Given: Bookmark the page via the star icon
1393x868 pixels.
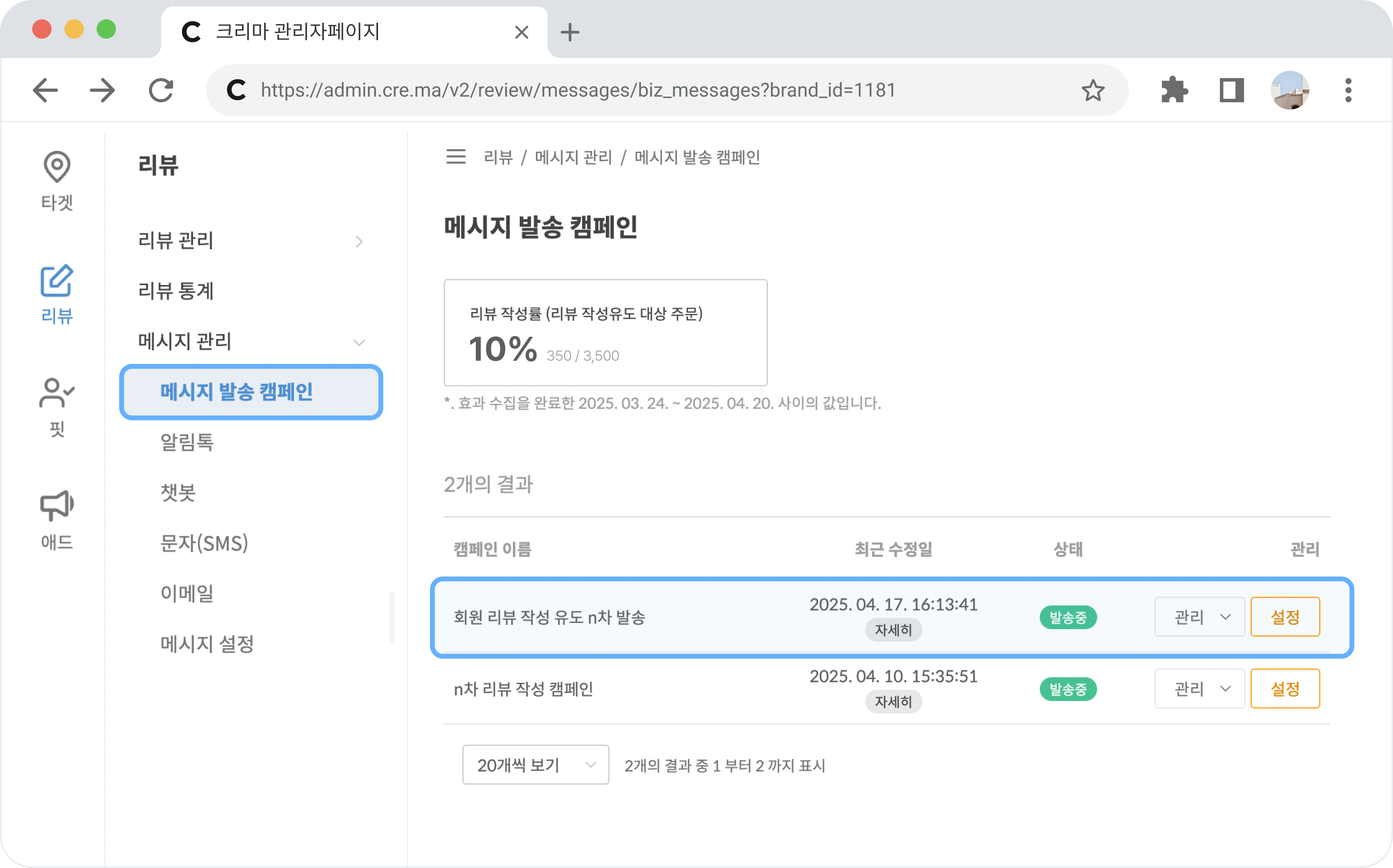Looking at the screenshot, I should coord(1093,89).
